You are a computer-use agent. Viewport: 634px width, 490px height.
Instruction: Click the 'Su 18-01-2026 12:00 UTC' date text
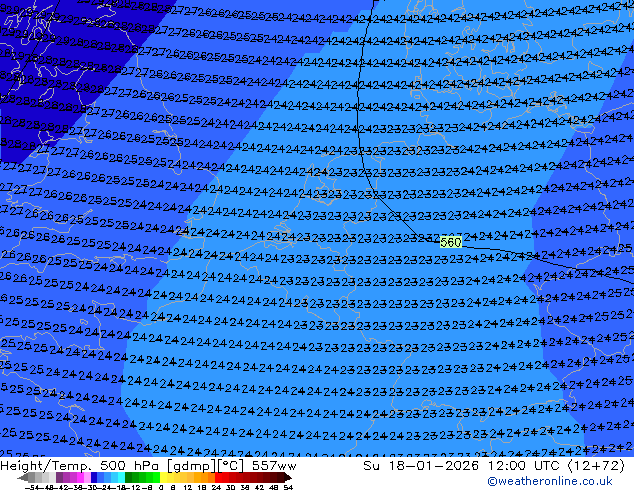click(x=463, y=466)
